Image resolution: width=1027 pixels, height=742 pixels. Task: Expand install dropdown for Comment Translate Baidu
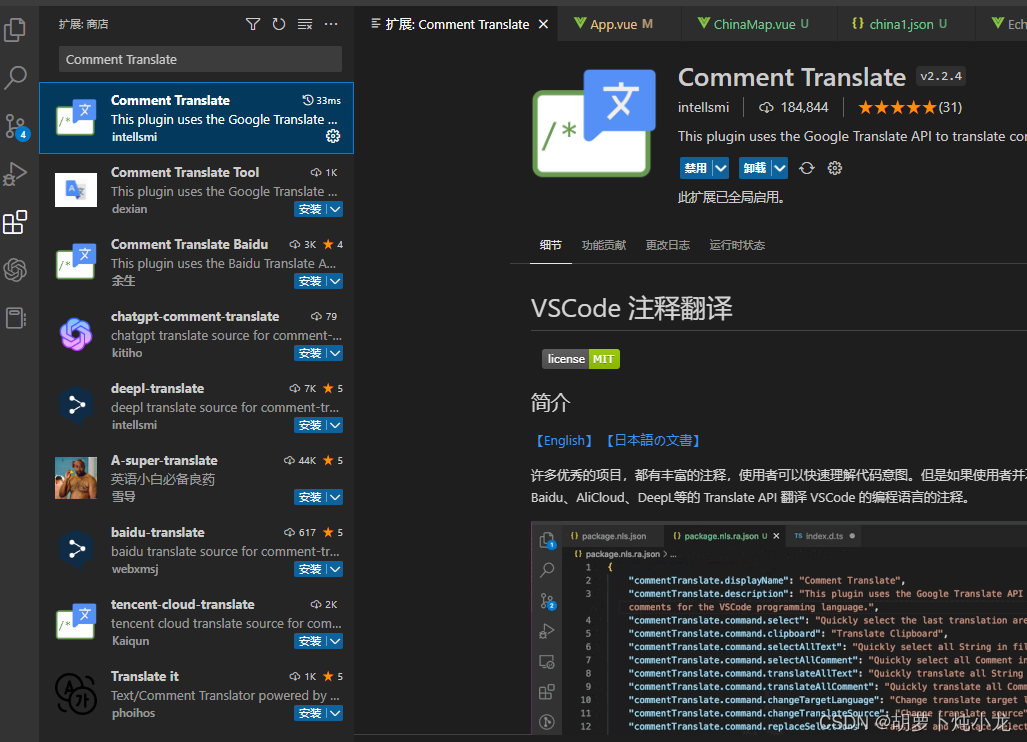[x=335, y=282]
